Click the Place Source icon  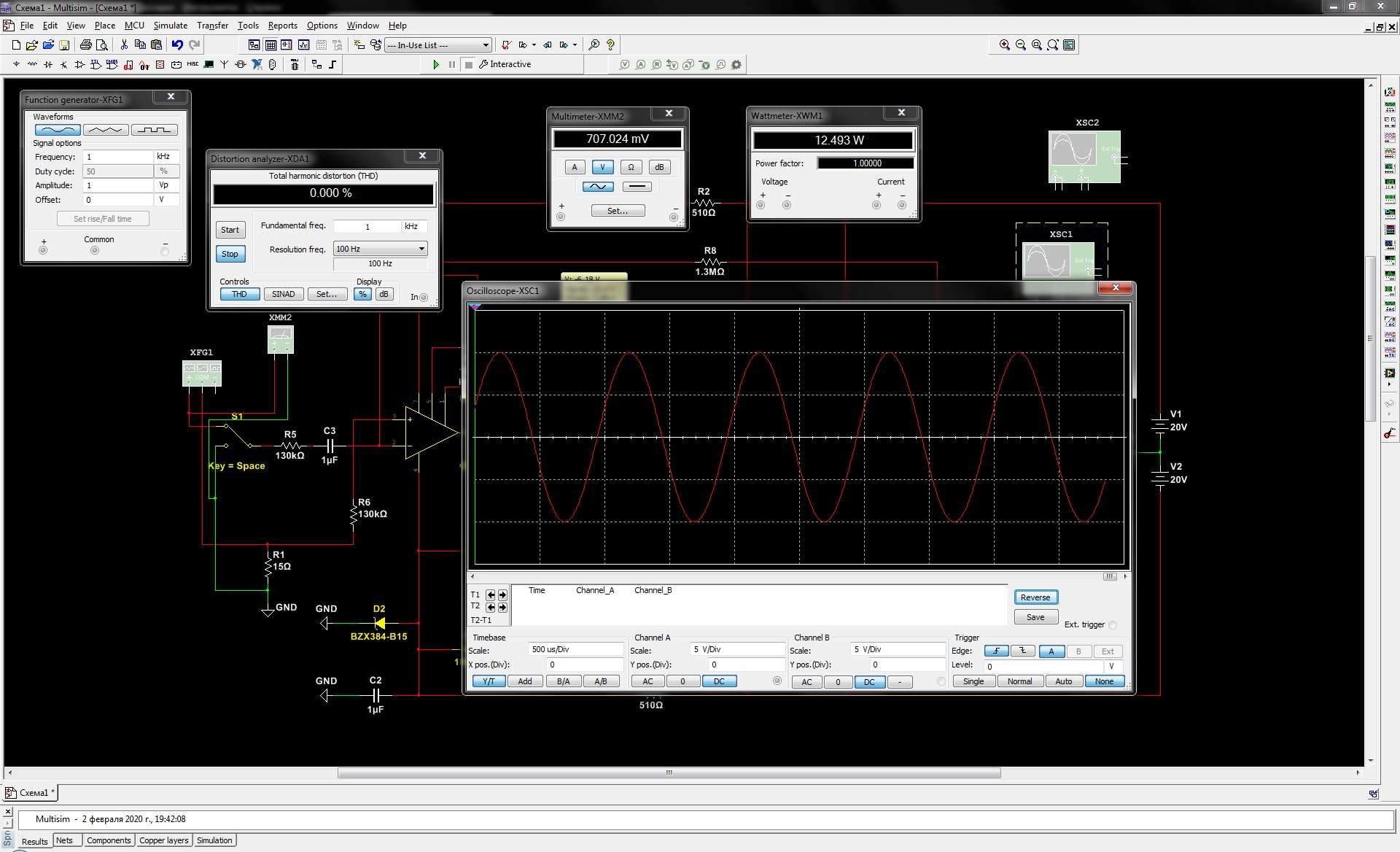click(x=16, y=64)
